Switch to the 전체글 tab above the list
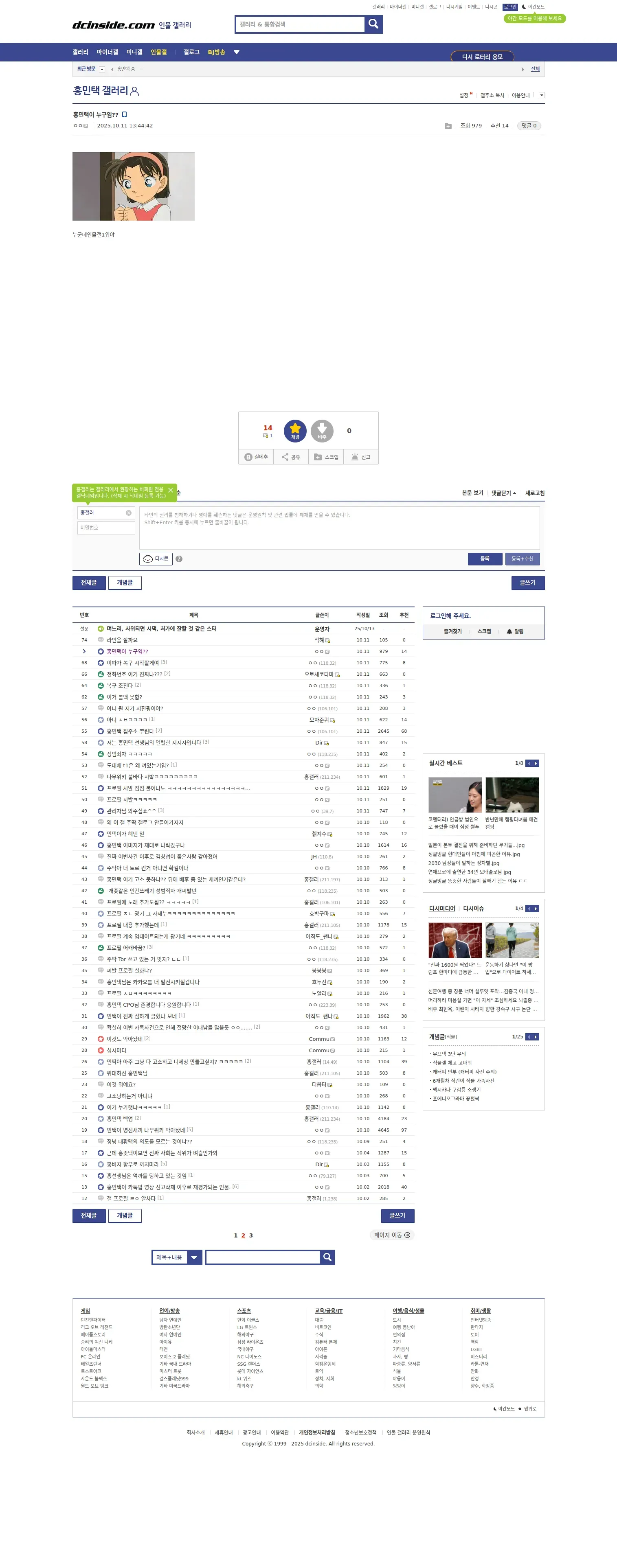 [89, 583]
